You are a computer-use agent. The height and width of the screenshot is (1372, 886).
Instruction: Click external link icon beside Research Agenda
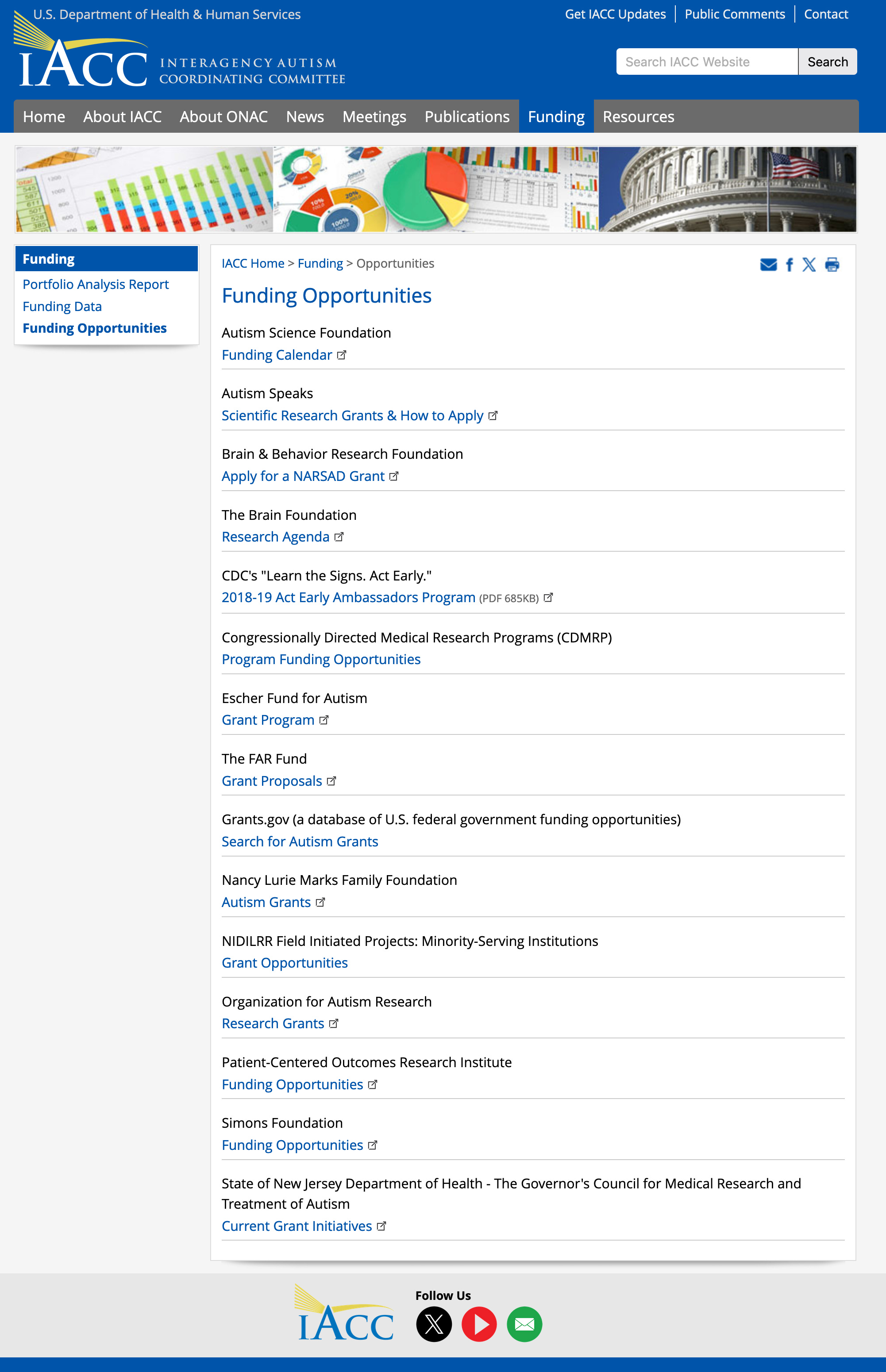[339, 537]
